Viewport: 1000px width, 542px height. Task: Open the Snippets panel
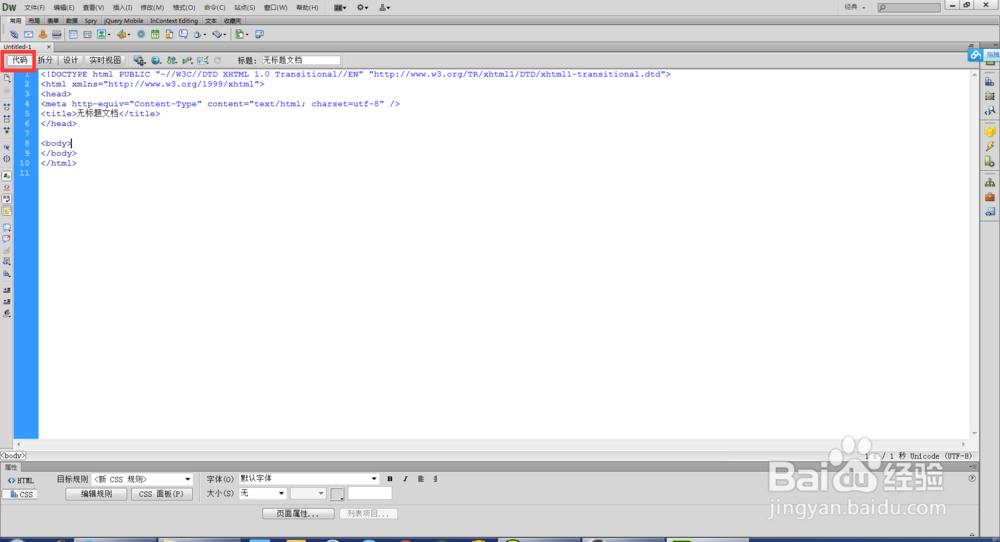point(989,212)
